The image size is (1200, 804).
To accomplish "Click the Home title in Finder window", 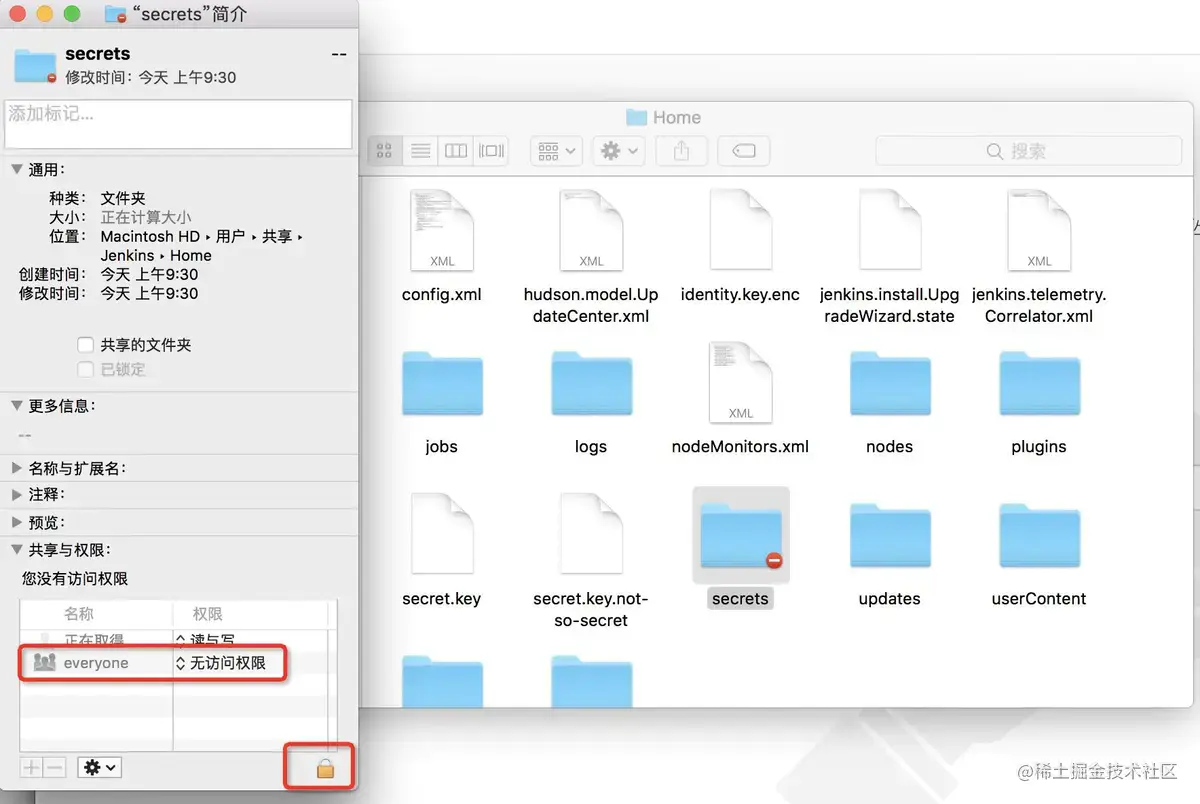I will point(677,117).
